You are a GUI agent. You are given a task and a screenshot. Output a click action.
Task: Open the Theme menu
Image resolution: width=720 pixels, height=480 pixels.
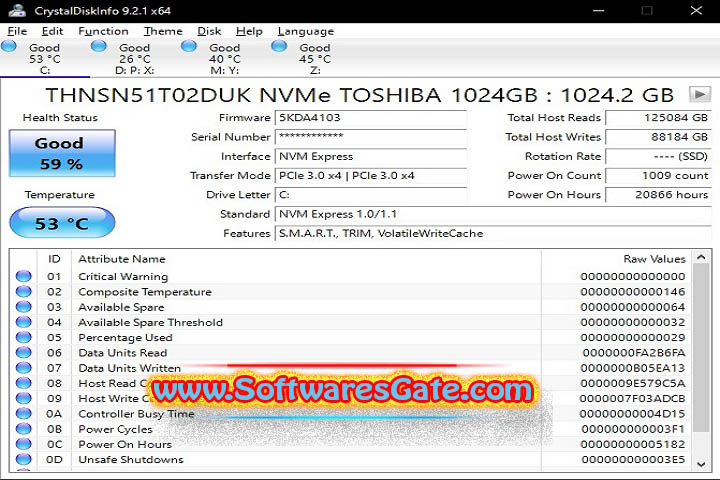coord(163,31)
